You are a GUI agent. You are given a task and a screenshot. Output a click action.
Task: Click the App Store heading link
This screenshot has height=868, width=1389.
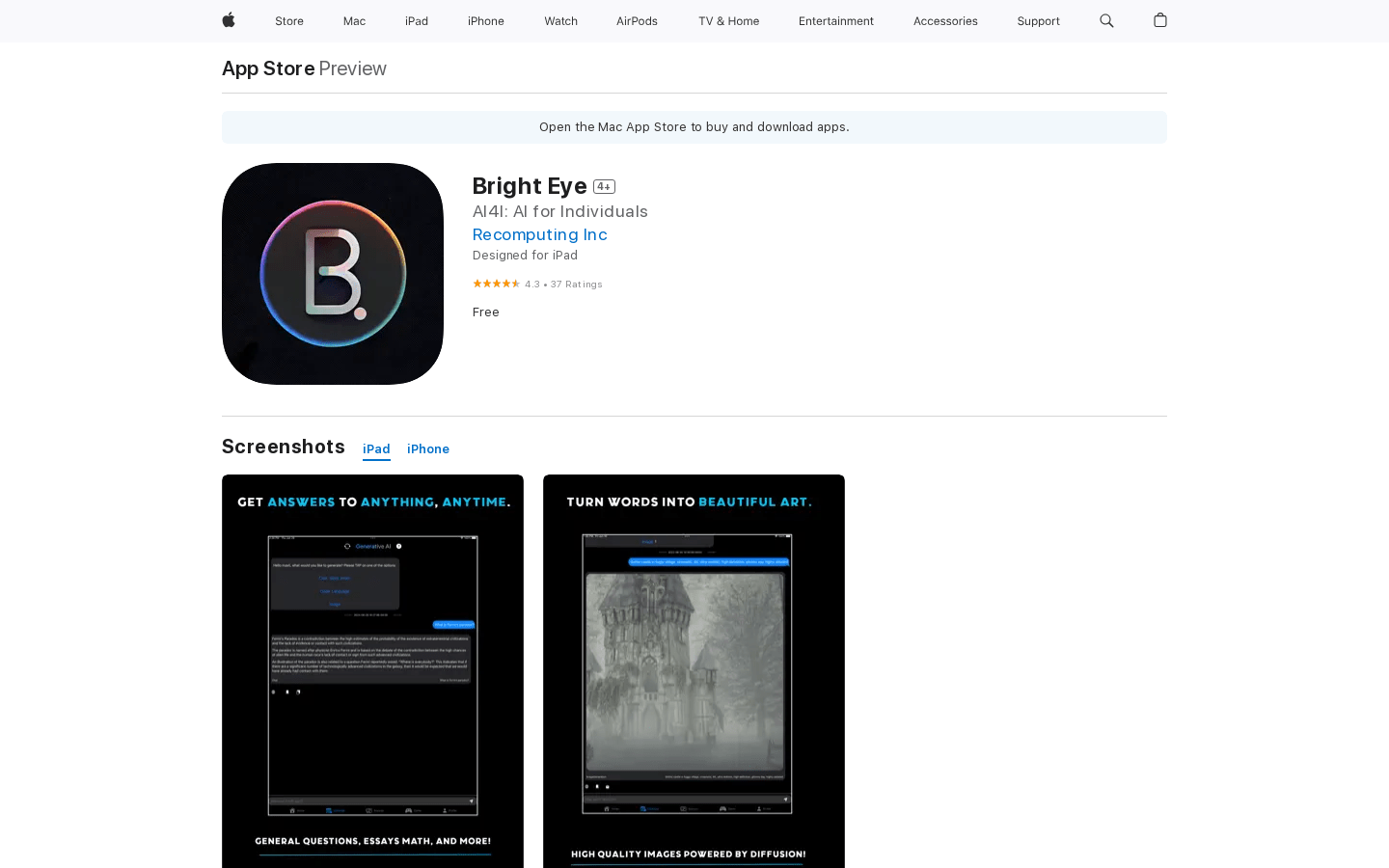[x=268, y=68]
